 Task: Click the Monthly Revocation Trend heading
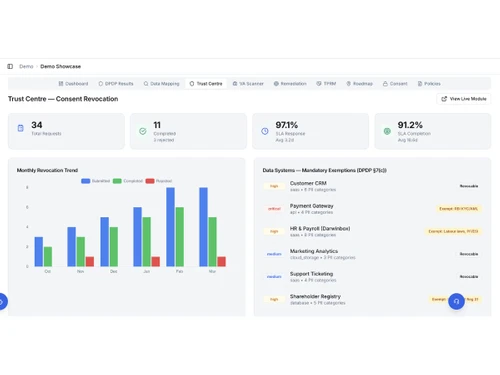(47, 170)
